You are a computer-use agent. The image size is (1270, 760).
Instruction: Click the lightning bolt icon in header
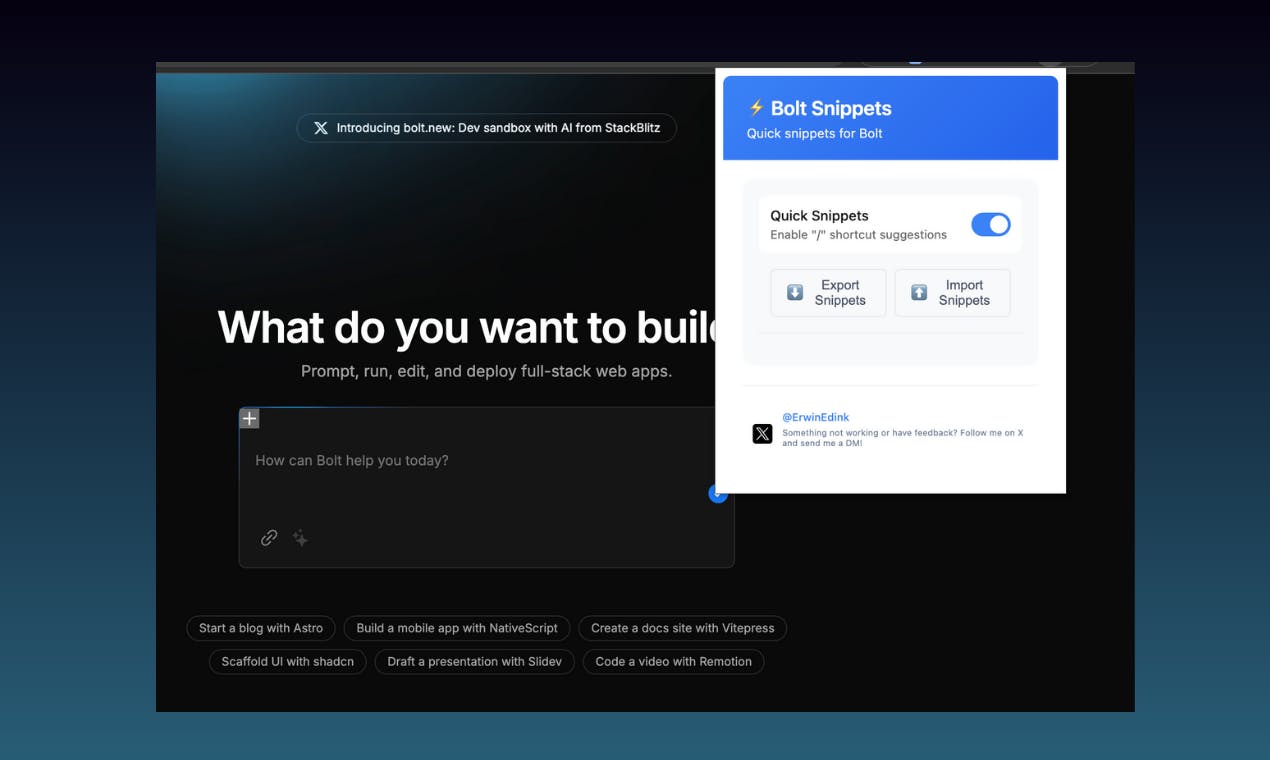(756, 108)
